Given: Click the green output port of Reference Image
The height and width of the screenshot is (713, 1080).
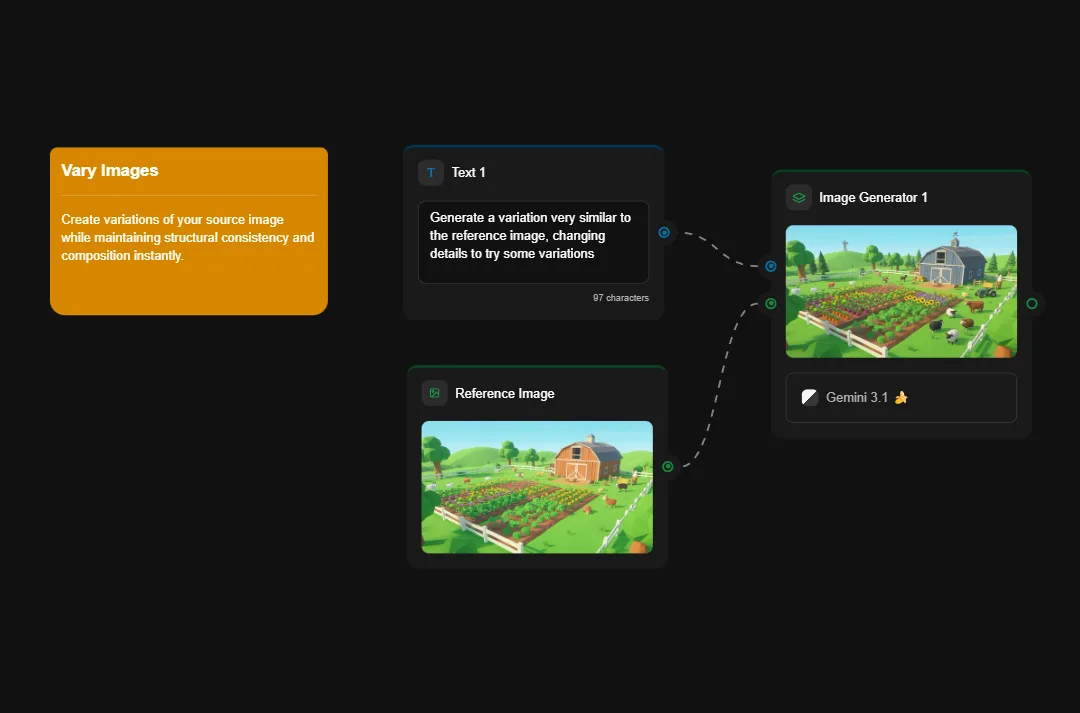Looking at the screenshot, I should pyautogui.click(x=666, y=466).
